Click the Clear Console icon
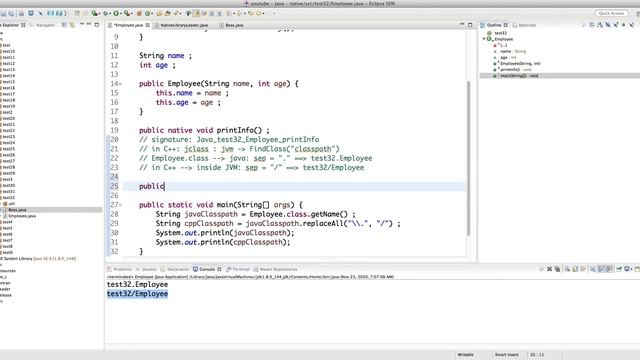Viewport: 640px width, 360px height. pos(567,269)
